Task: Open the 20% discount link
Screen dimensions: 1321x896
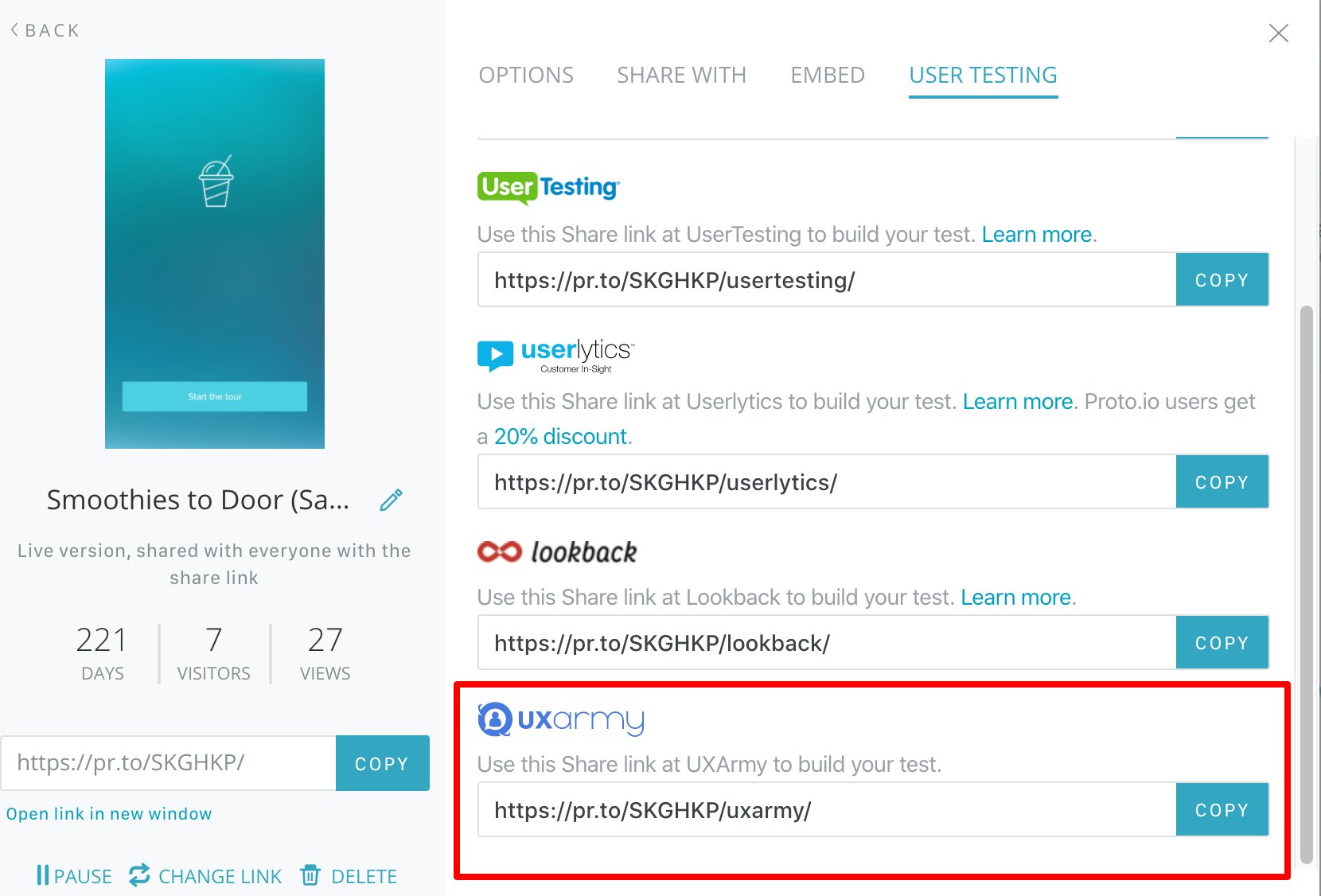Action: (x=560, y=437)
